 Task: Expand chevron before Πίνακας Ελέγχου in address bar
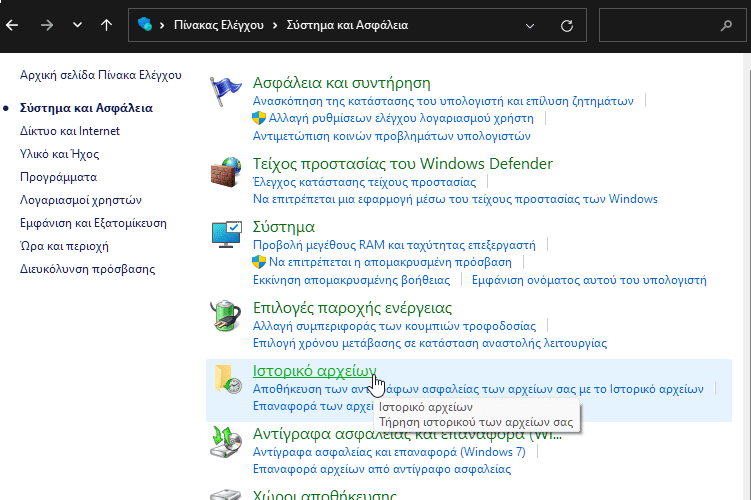pos(162,25)
